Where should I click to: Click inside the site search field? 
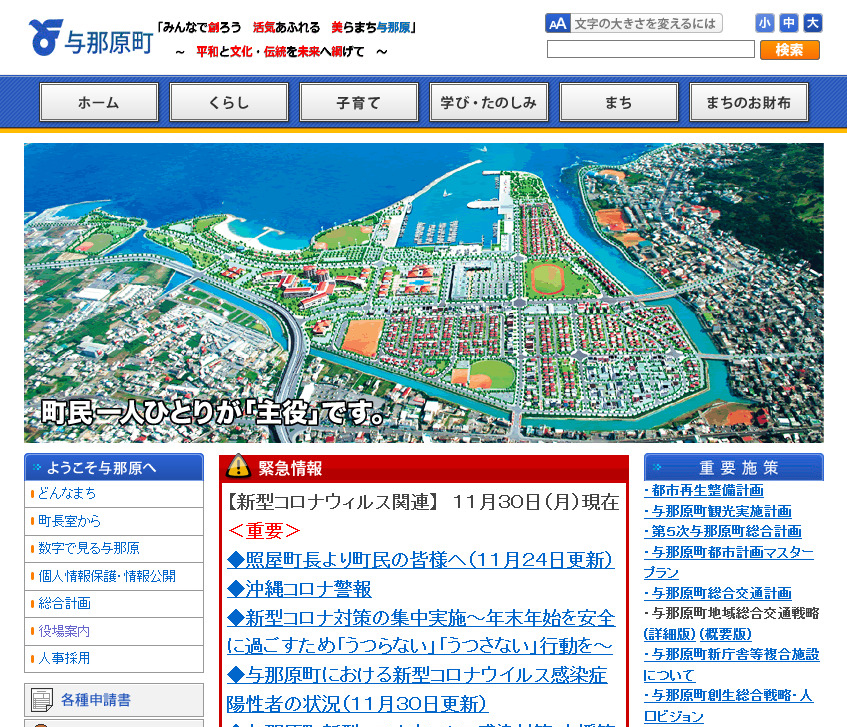click(650, 50)
